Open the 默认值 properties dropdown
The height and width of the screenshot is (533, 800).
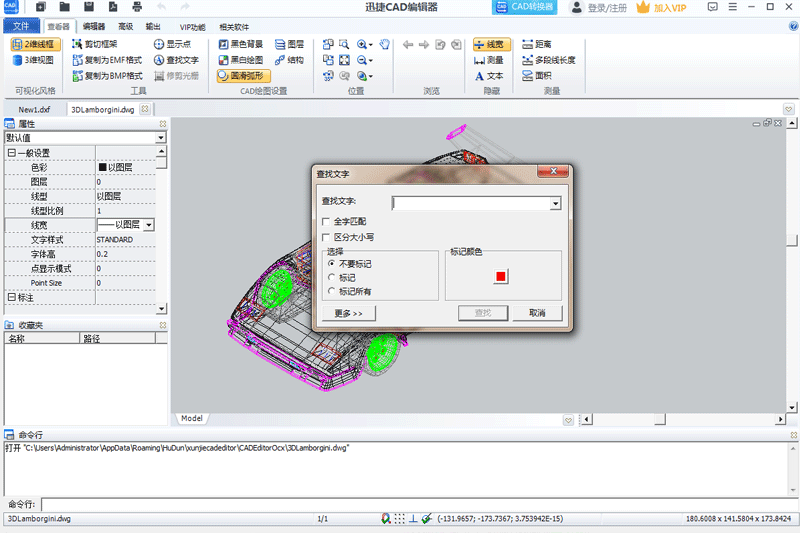[x=161, y=138]
